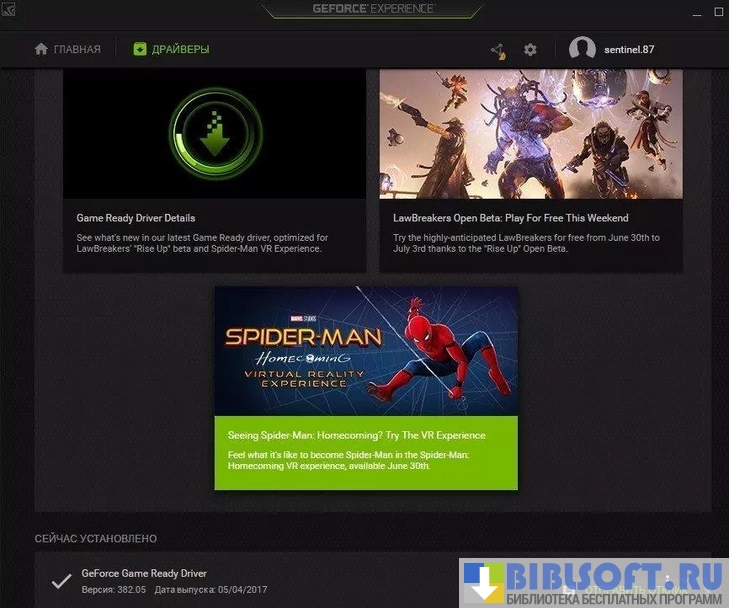Open settings via the gear icon
Image resolution: width=729 pixels, height=608 pixels.
(x=530, y=49)
